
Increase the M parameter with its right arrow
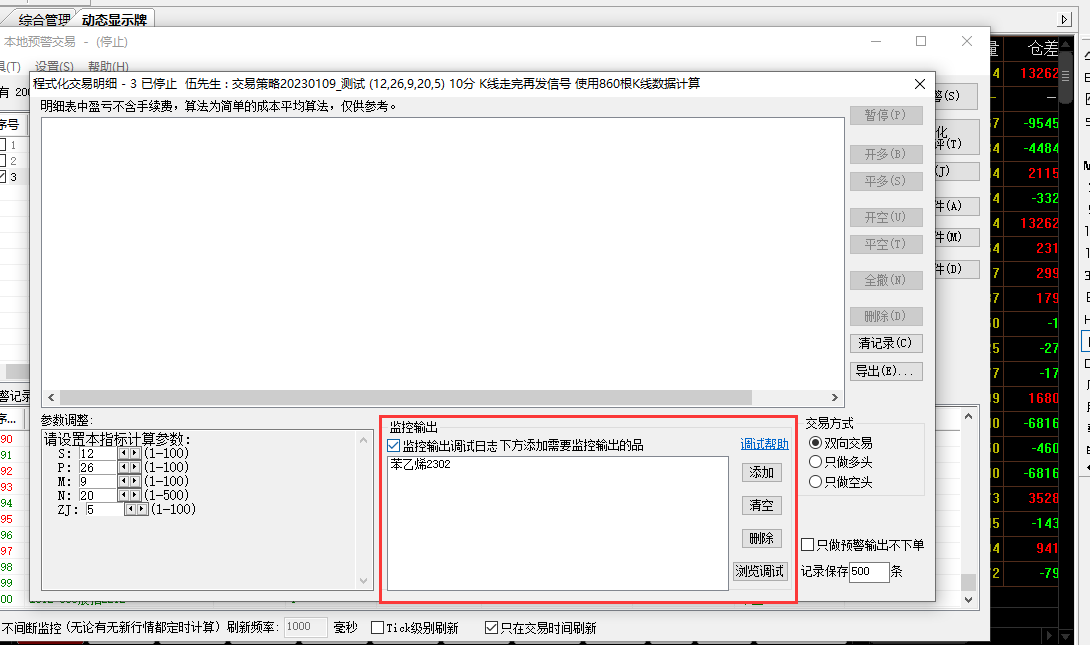pyautogui.click(x=135, y=481)
